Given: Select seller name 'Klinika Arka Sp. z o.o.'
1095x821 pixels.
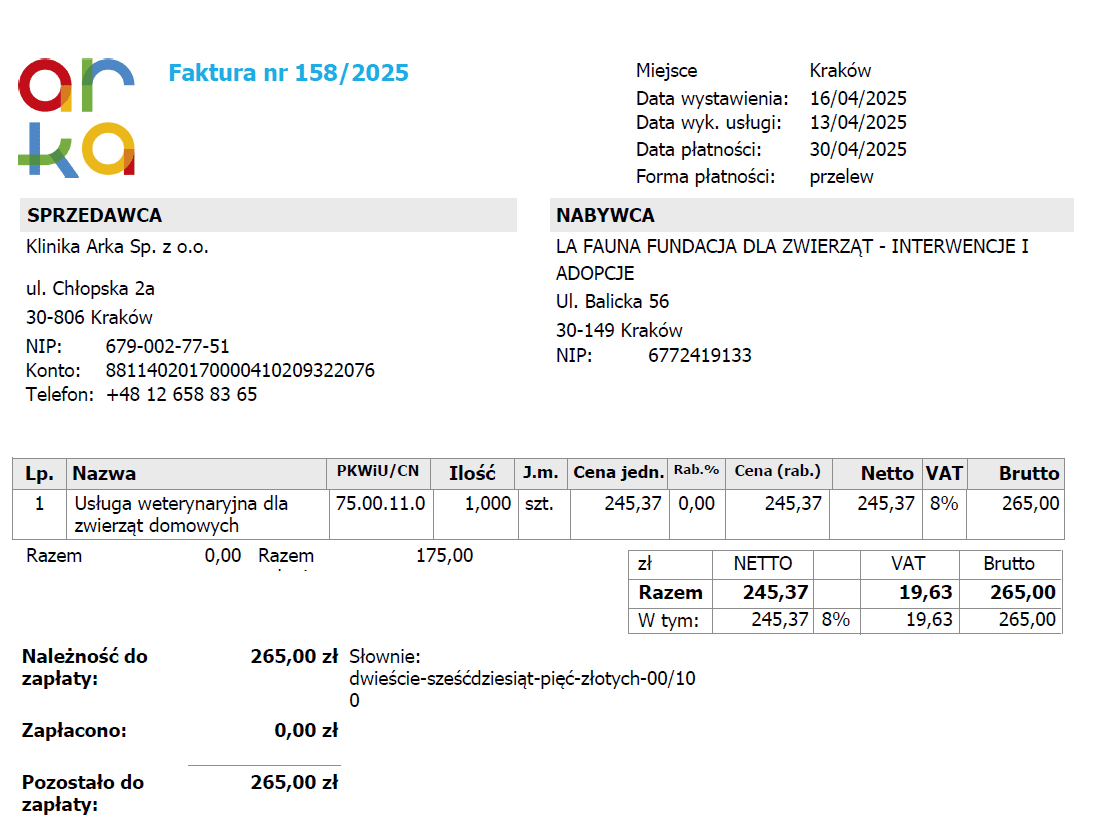Looking at the screenshot, I should 117,247.
